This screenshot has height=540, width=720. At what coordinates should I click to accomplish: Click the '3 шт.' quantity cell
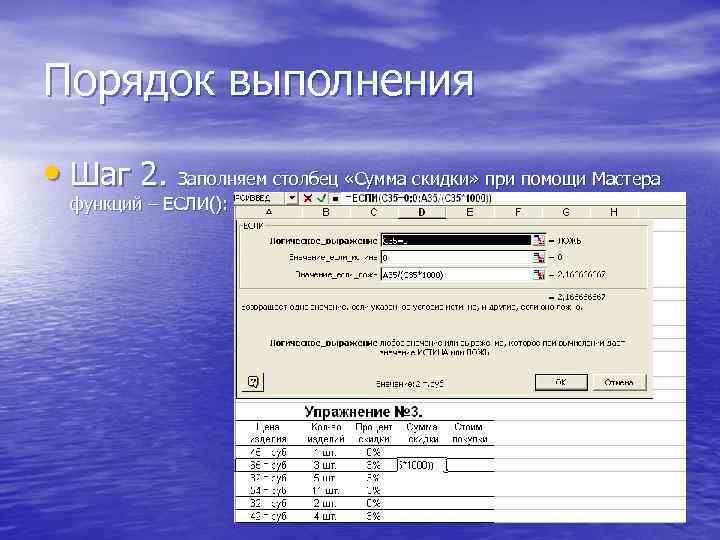[x=326, y=465]
